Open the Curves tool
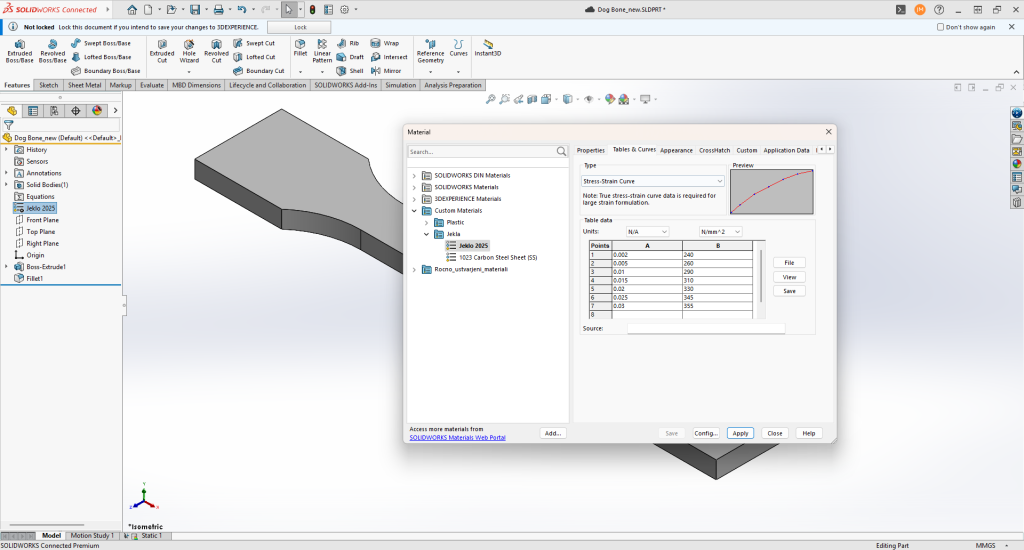 click(x=458, y=48)
